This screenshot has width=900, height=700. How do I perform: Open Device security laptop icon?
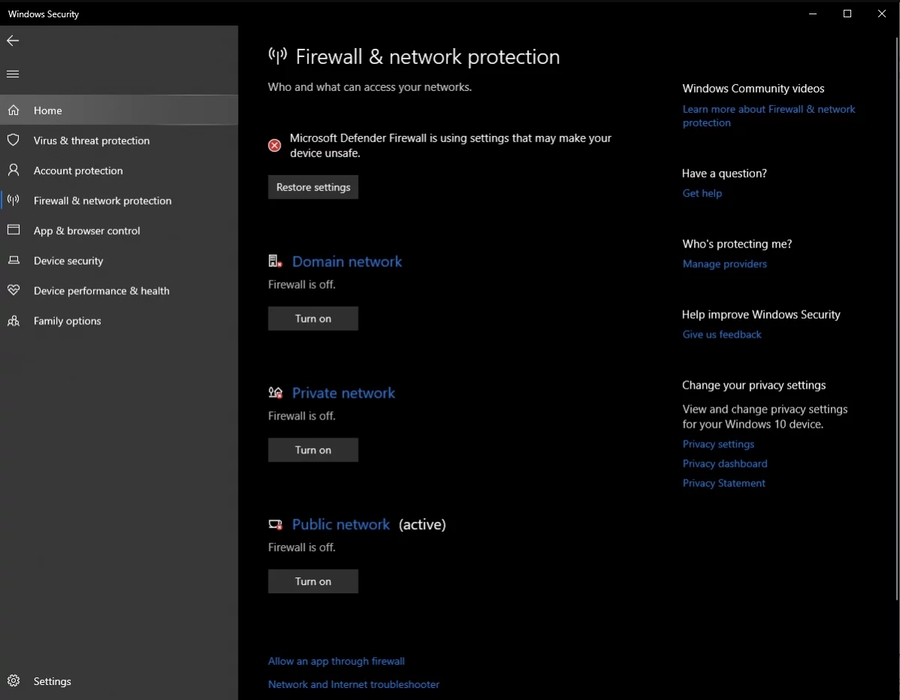coord(13,261)
